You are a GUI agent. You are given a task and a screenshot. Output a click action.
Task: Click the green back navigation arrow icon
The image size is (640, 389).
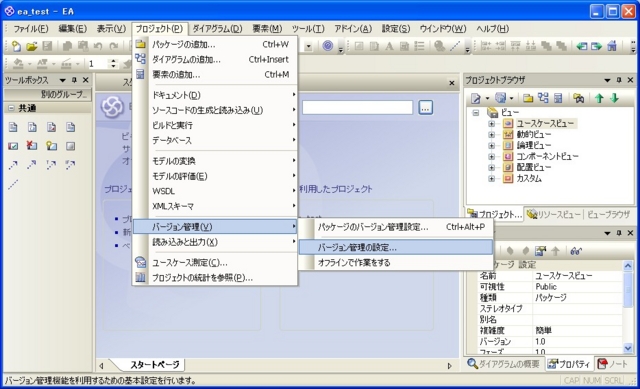(x=581, y=46)
